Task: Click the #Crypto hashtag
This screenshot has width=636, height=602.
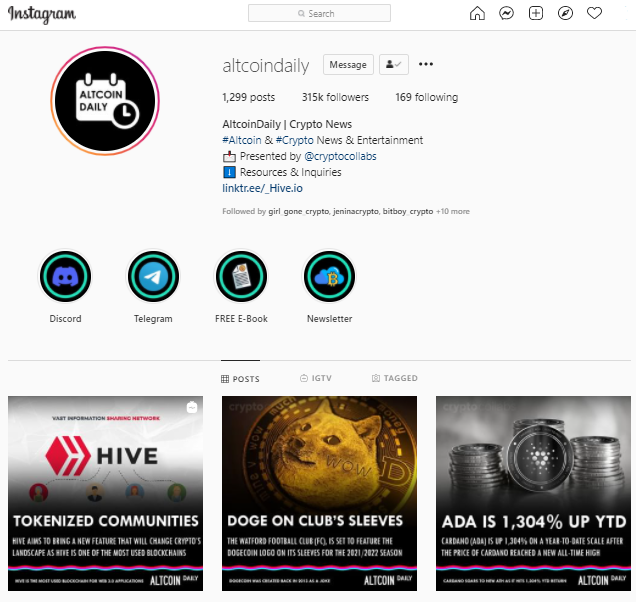Action: point(294,140)
